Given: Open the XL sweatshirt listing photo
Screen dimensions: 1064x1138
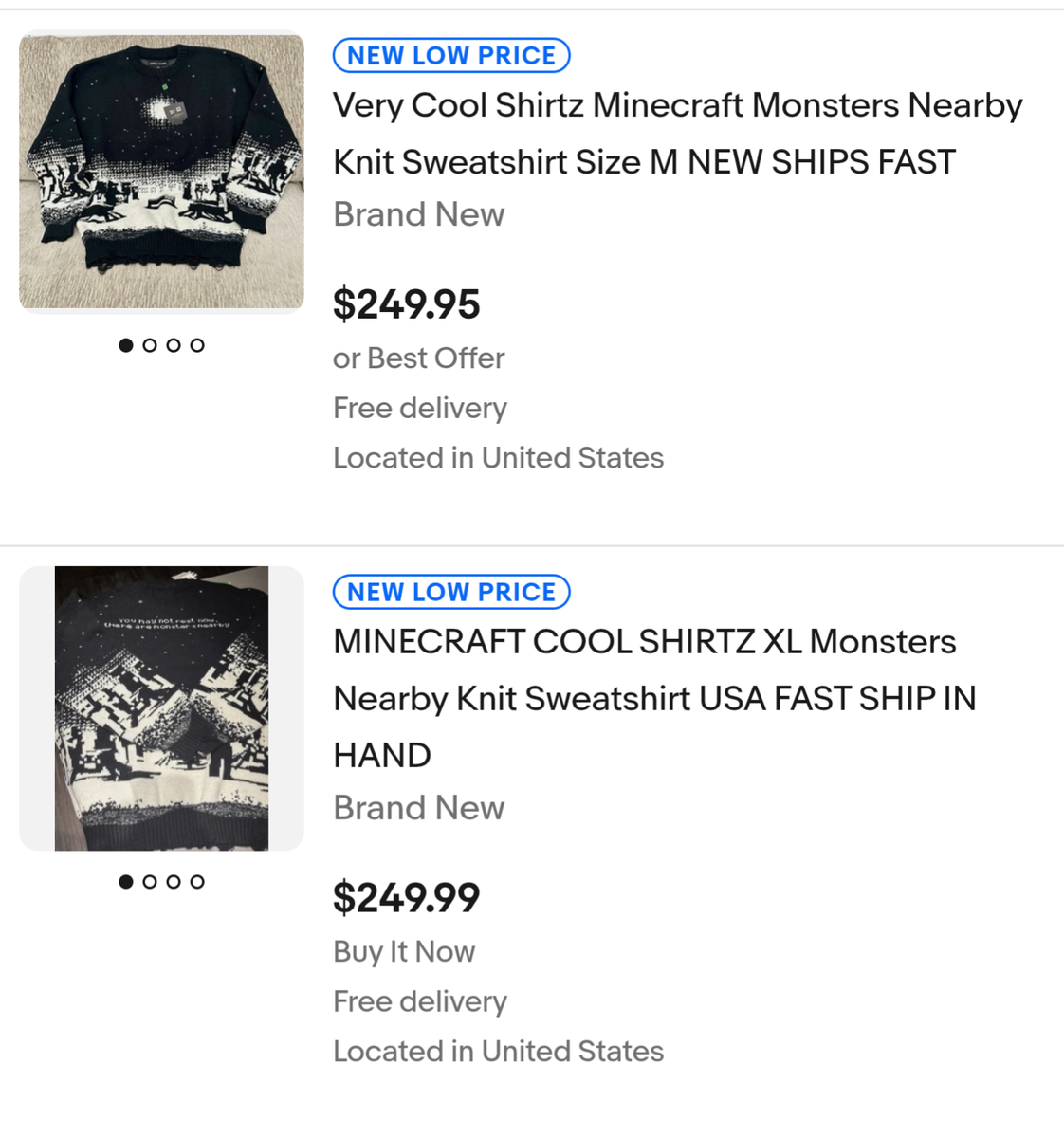Looking at the screenshot, I should [x=161, y=708].
